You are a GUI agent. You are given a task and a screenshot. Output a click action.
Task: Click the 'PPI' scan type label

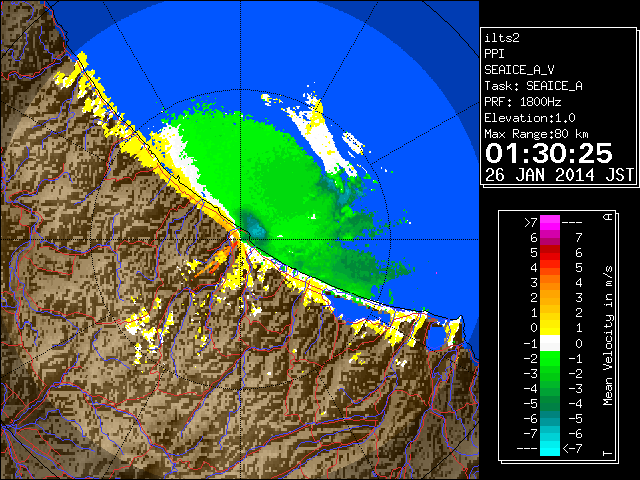coord(494,54)
